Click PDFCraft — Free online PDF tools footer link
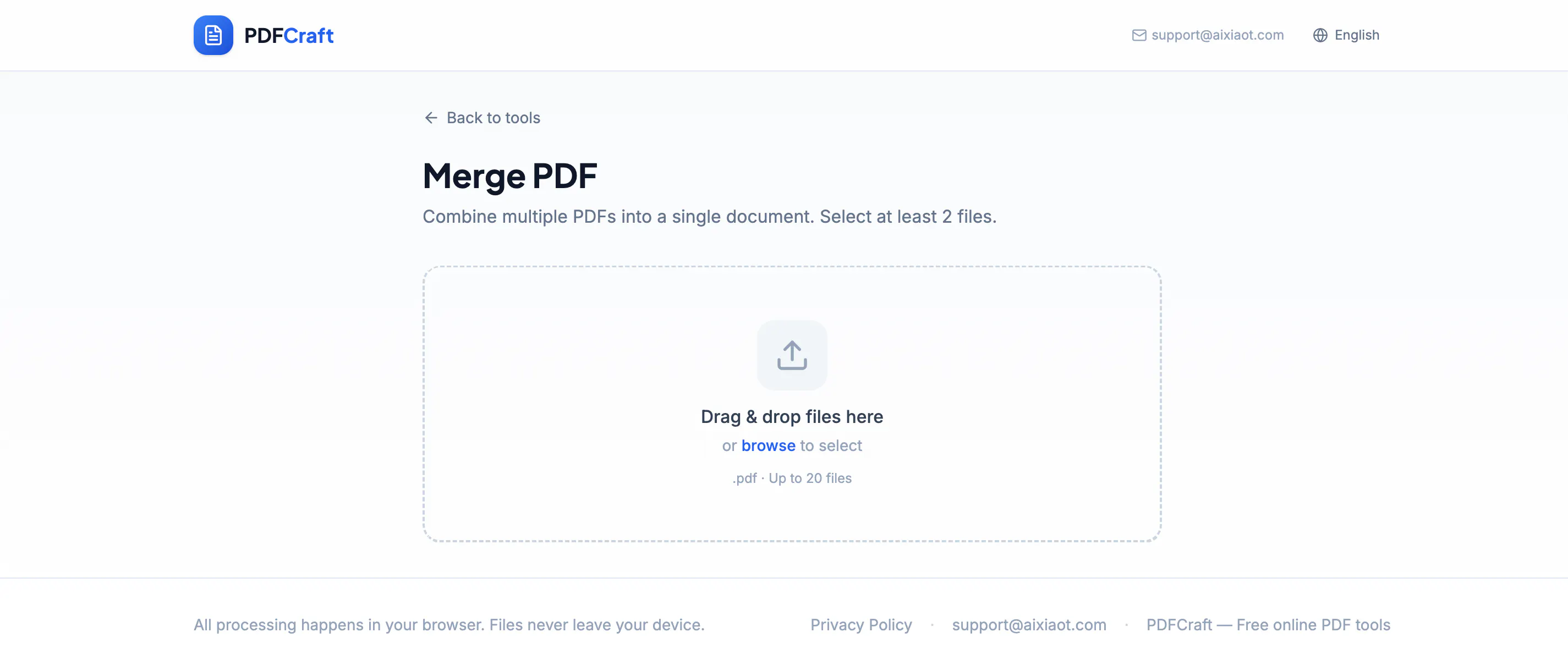 [1268, 625]
